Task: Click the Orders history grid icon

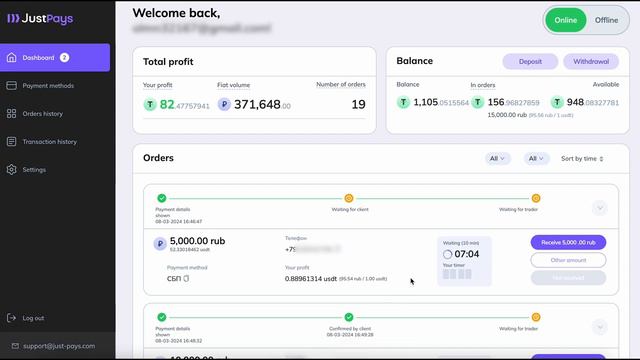Action: [11, 113]
